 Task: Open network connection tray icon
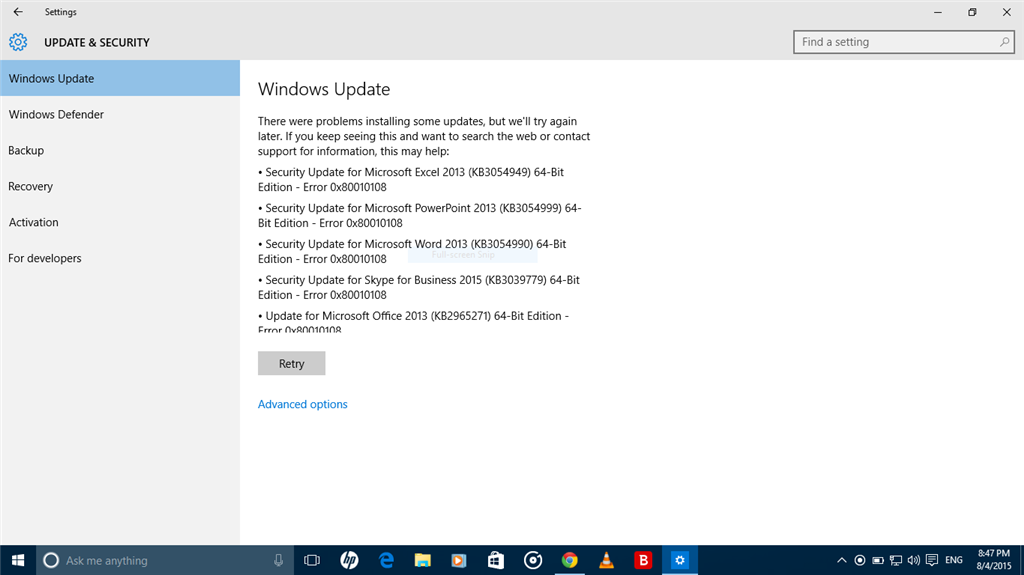896,561
